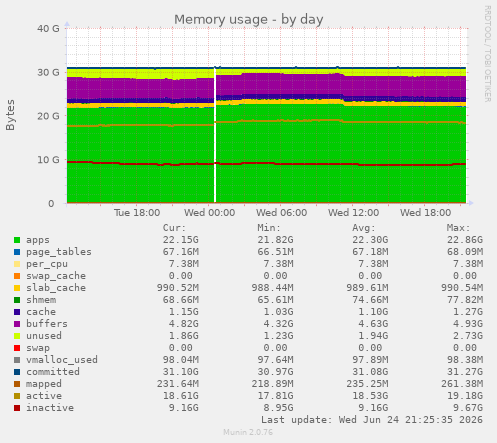Click the "40 G" axis tick label
This screenshot has height=443, width=497.
[48, 29]
